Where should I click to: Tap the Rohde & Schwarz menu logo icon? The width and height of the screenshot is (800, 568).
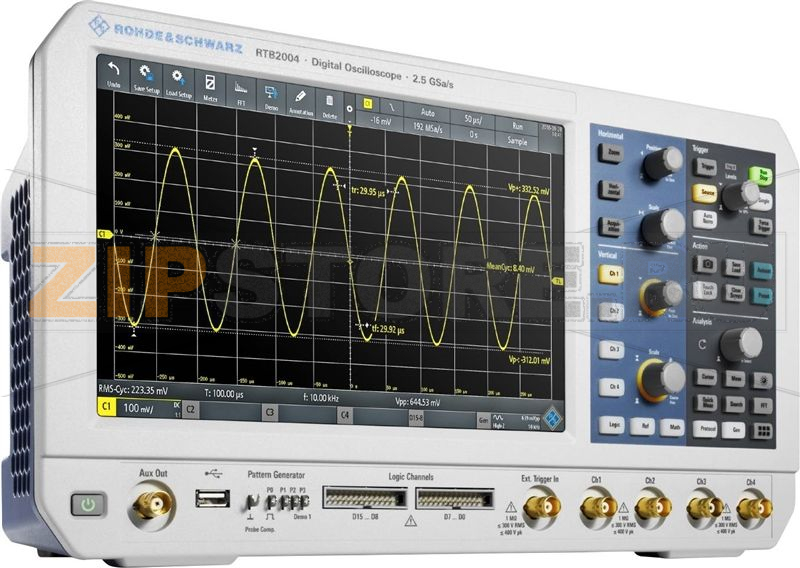pyautogui.click(x=552, y=419)
